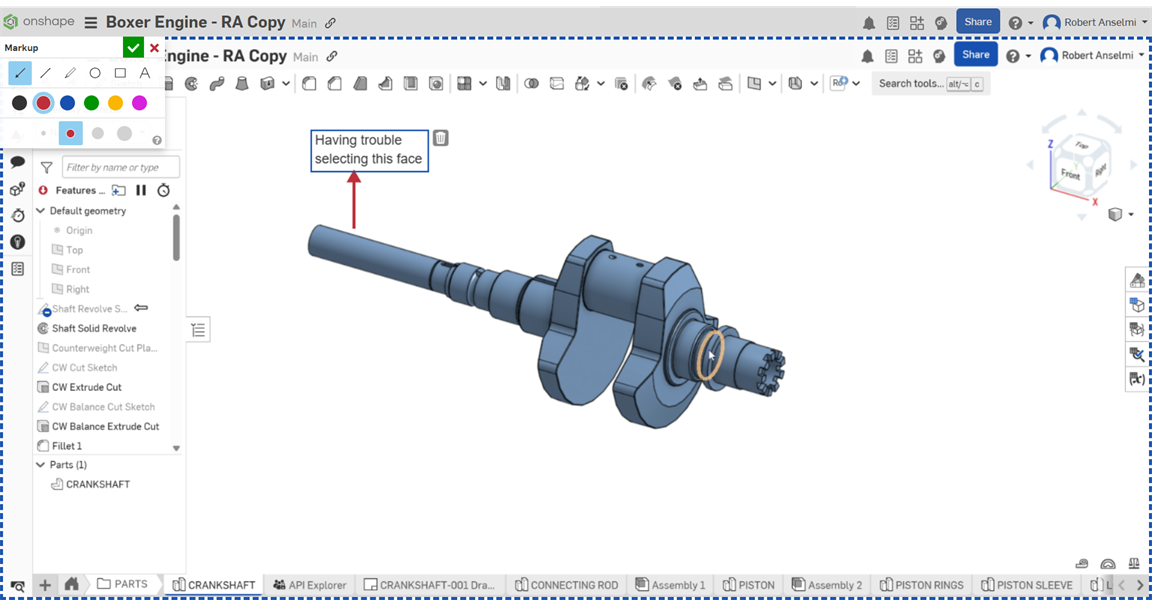Screen dimensions: 1152x600
Task: Open the help menu dropdown arrow
Action: [x=1030, y=23]
